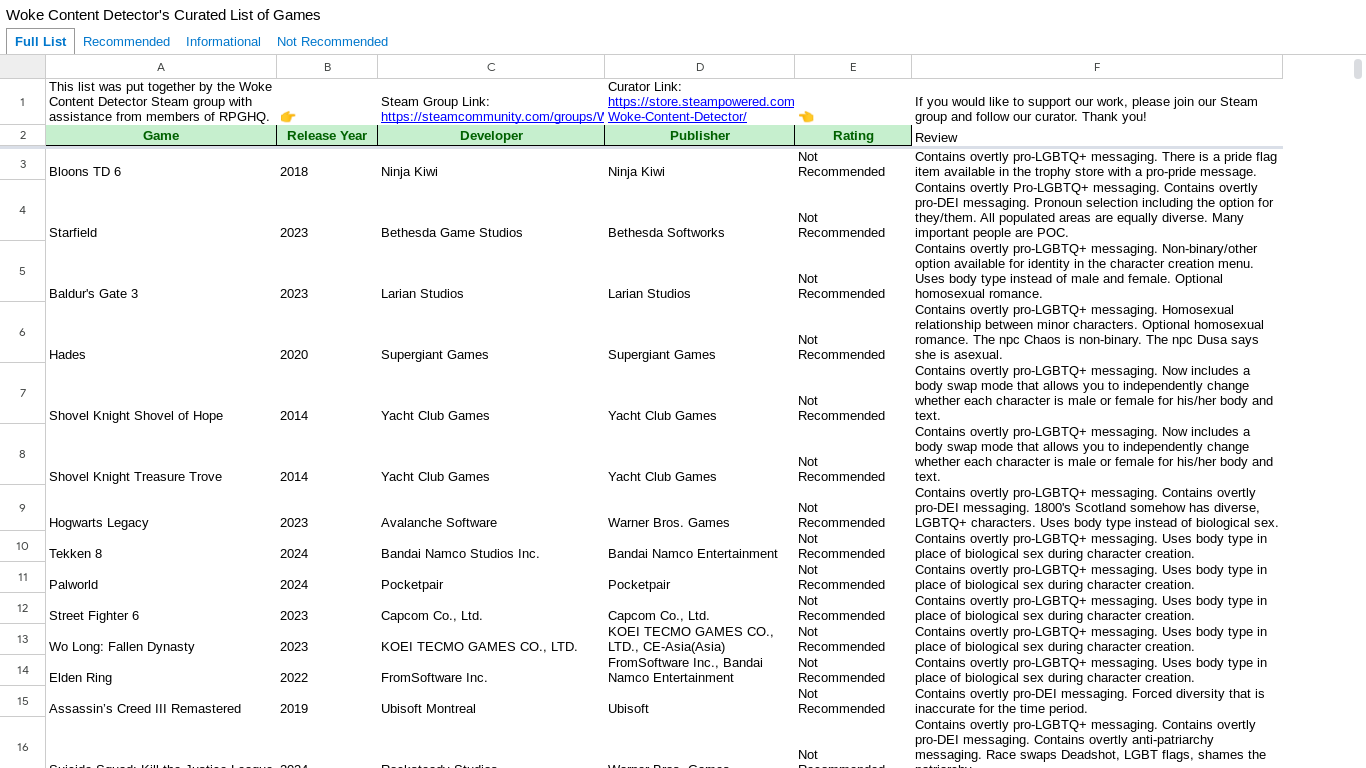Click the Bandai Namco Entertainment publisher cell
Viewport: 1366px width, 768px height.
tap(700, 546)
